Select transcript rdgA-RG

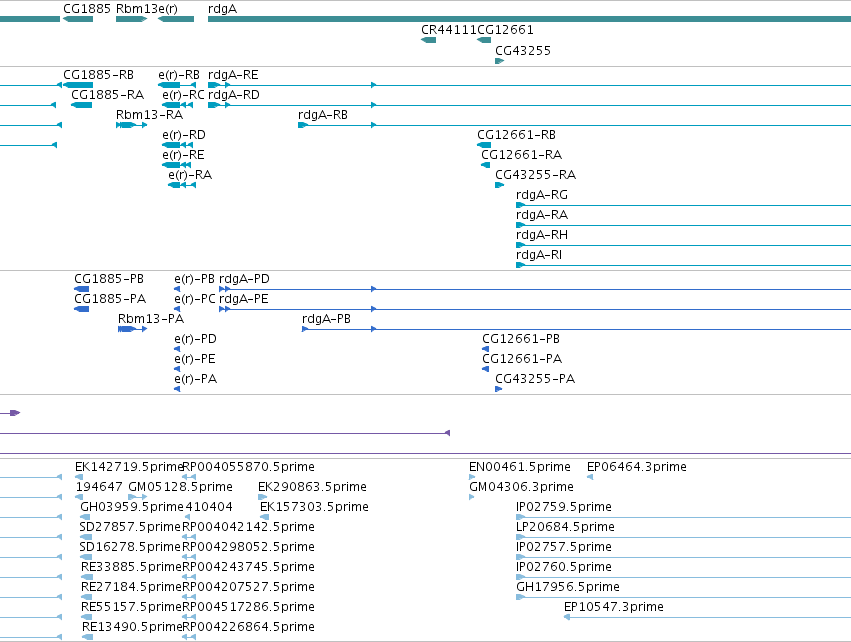[x=542, y=195]
